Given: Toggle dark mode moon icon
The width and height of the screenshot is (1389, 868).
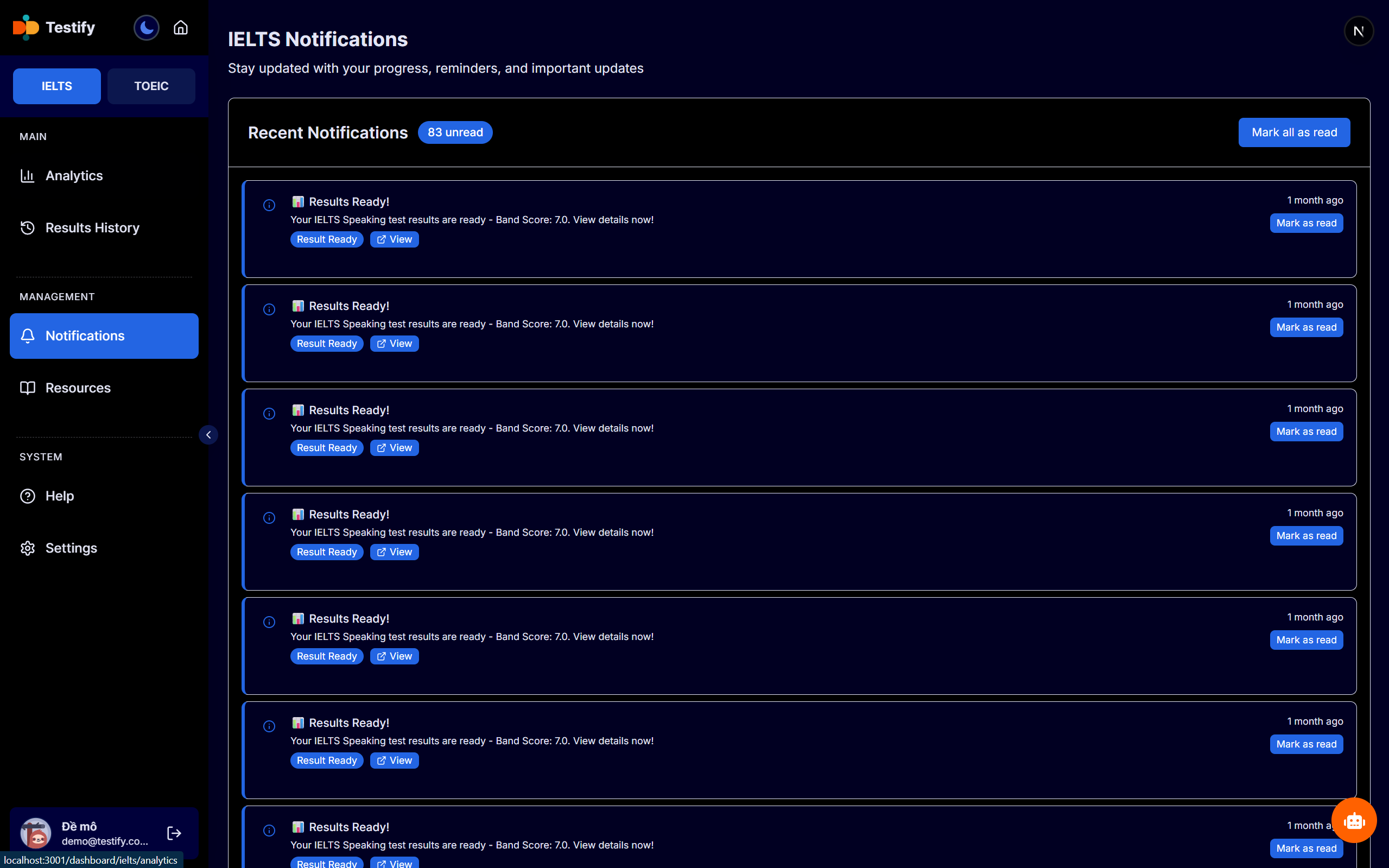Looking at the screenshot, I should (x=147, y=28).
